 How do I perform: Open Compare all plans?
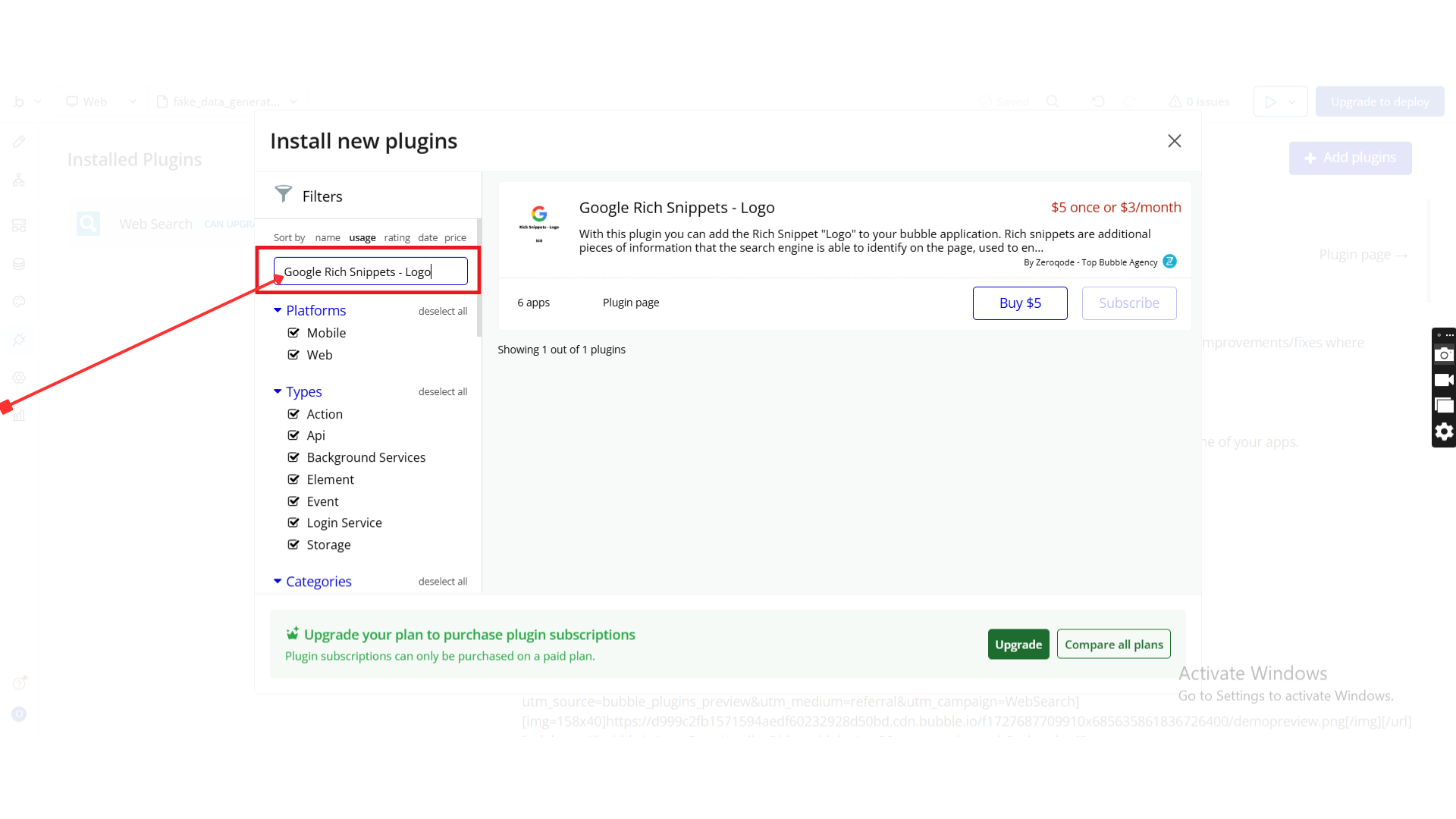click(x=1113, y=645)
